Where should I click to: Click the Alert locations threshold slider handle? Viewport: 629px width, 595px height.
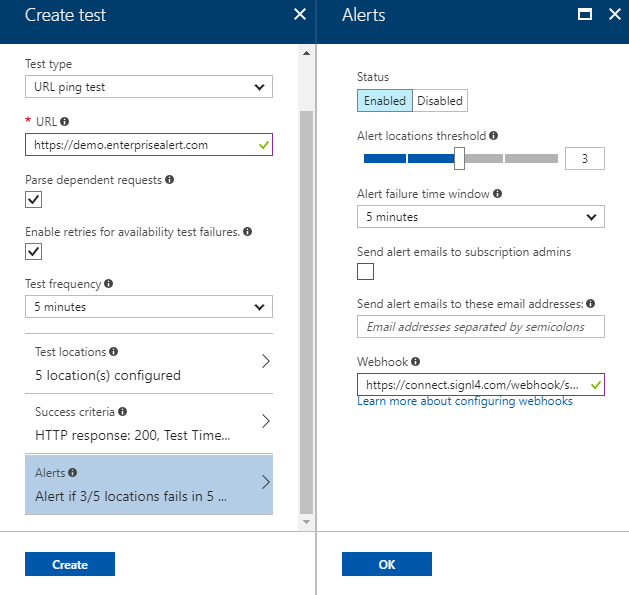click(x=459, y=158)
